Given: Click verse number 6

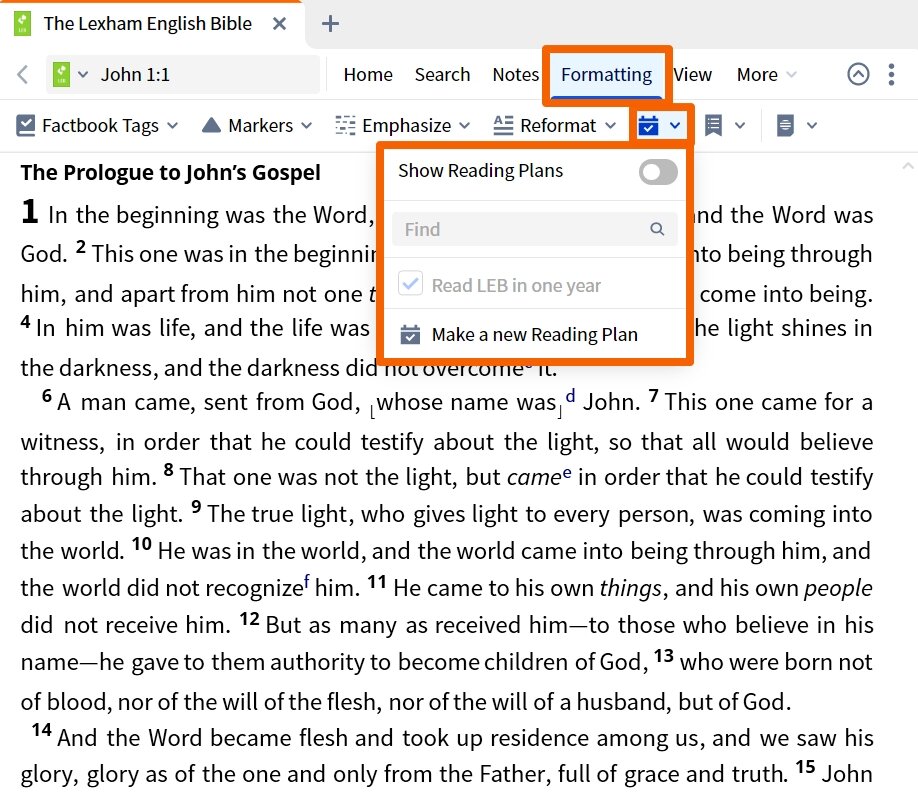Looking at the screenshot, I should (47, 395).
